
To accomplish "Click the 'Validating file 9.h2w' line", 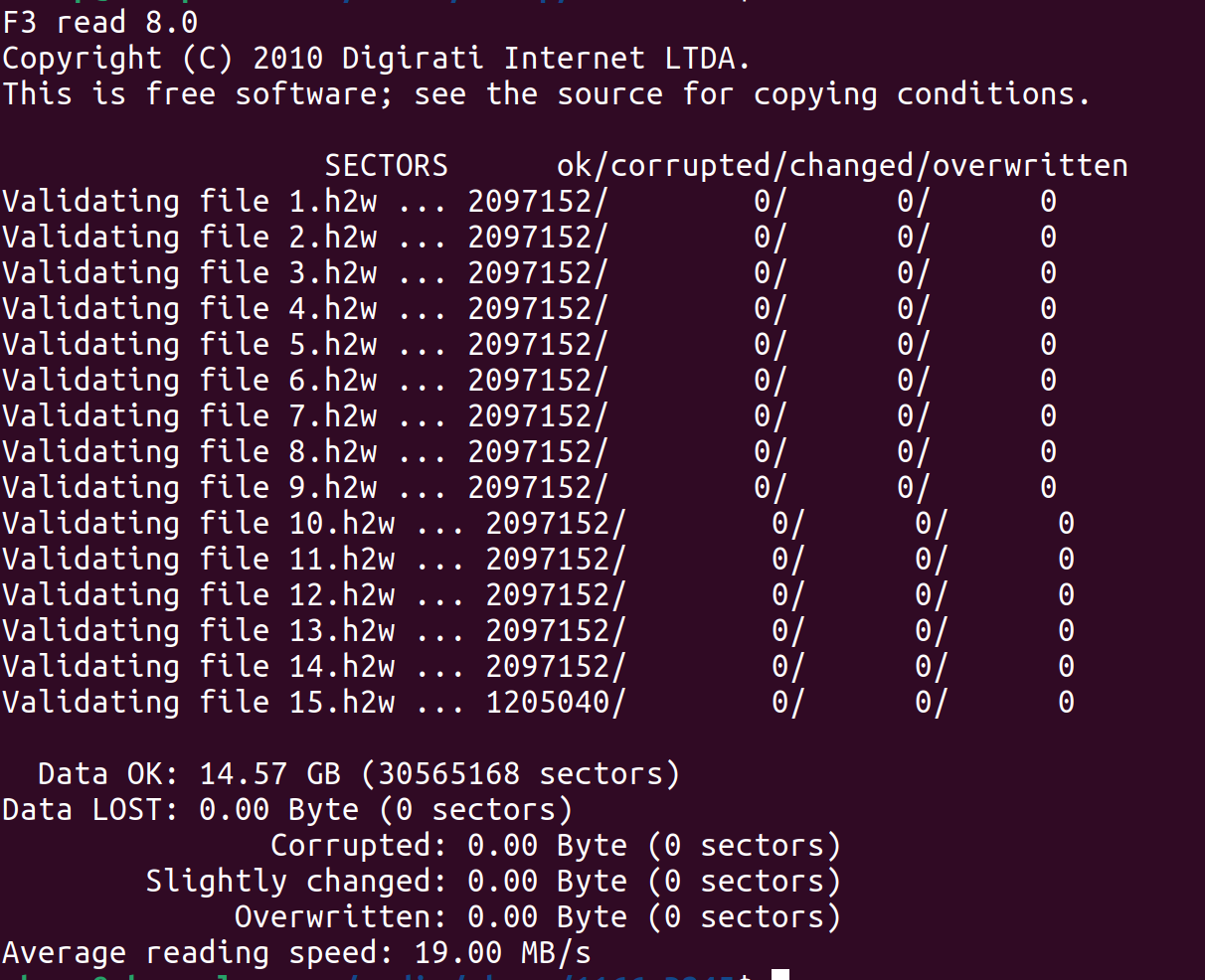I will [x=529, y=488].
